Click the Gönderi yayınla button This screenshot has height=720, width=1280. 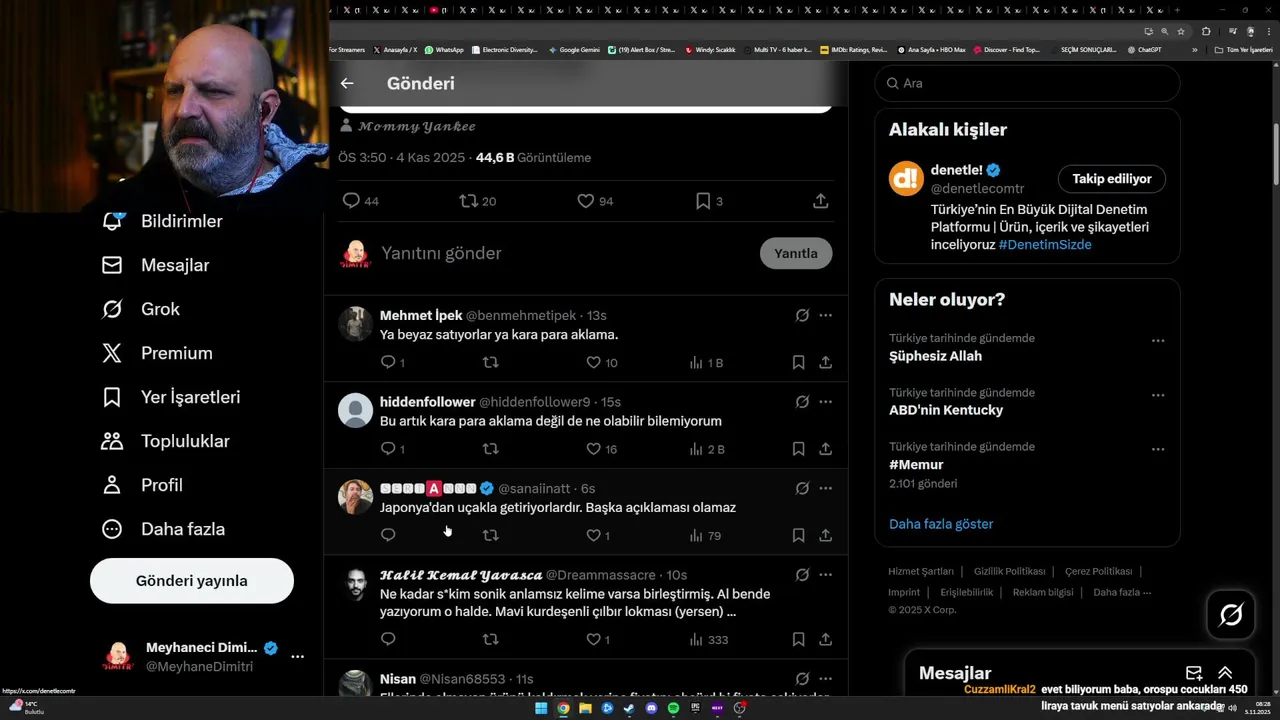coord(192,581)
